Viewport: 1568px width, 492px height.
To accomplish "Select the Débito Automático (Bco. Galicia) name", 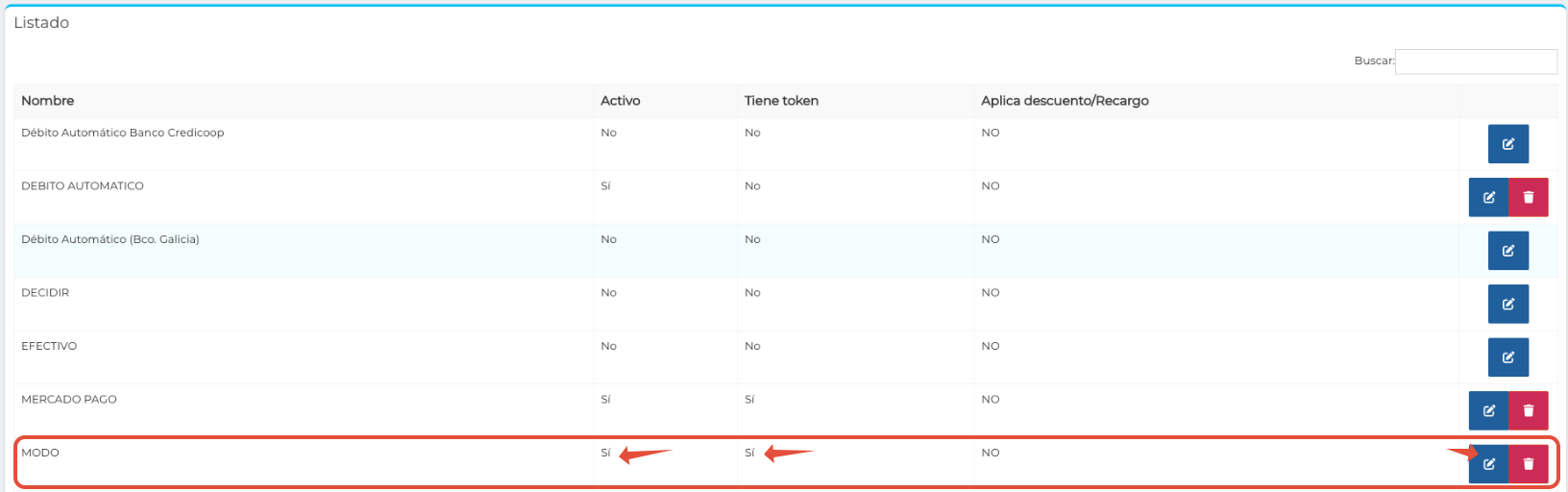I will click(110, 239).
